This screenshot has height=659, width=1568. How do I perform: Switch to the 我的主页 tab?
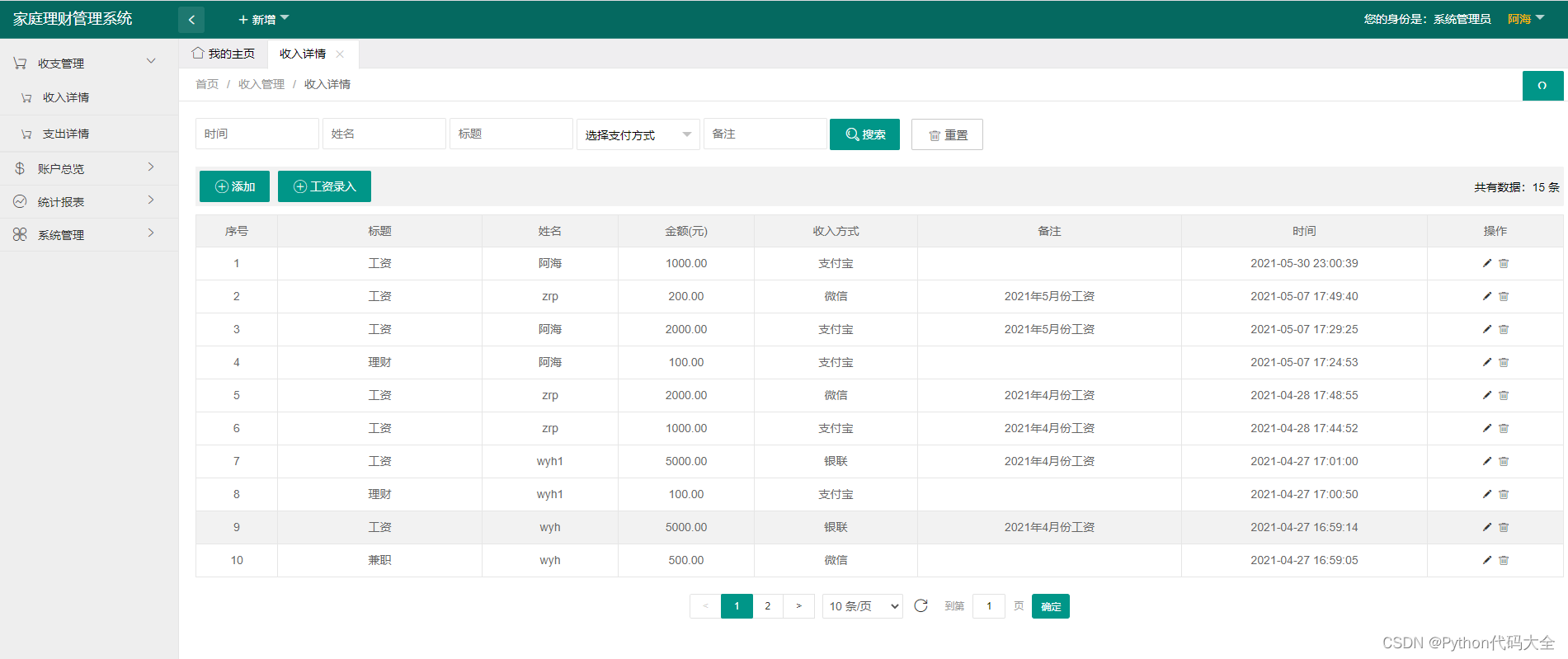point(224,54)
